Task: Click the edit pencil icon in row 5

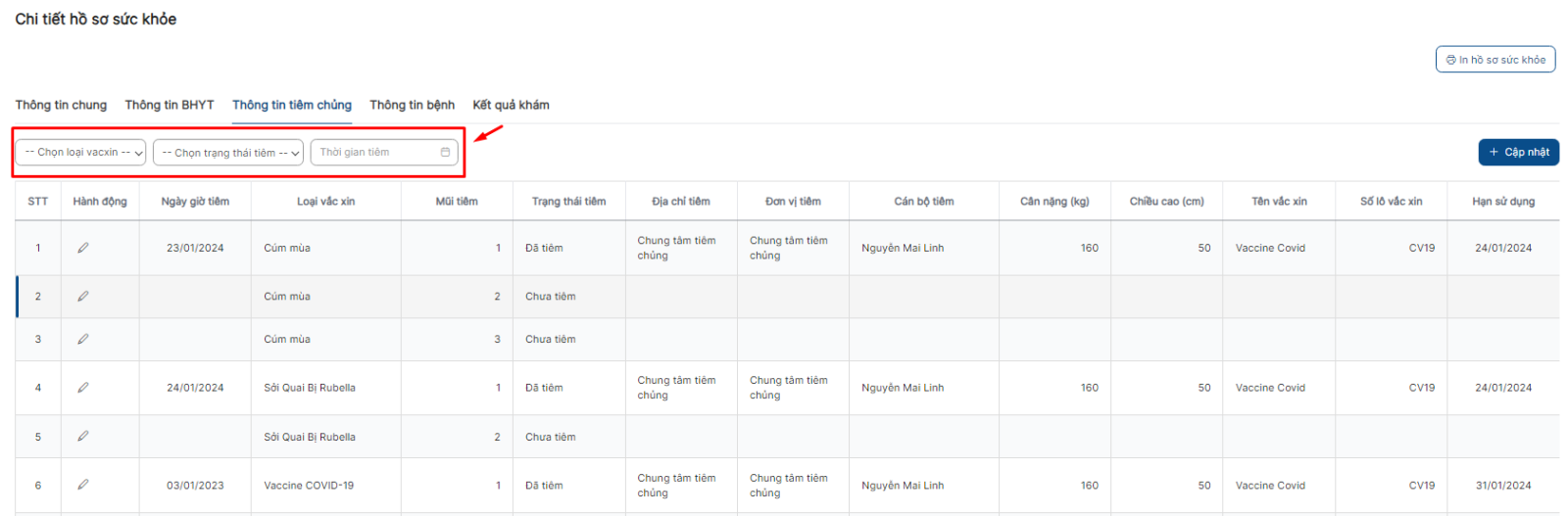Action: point(83,437)
